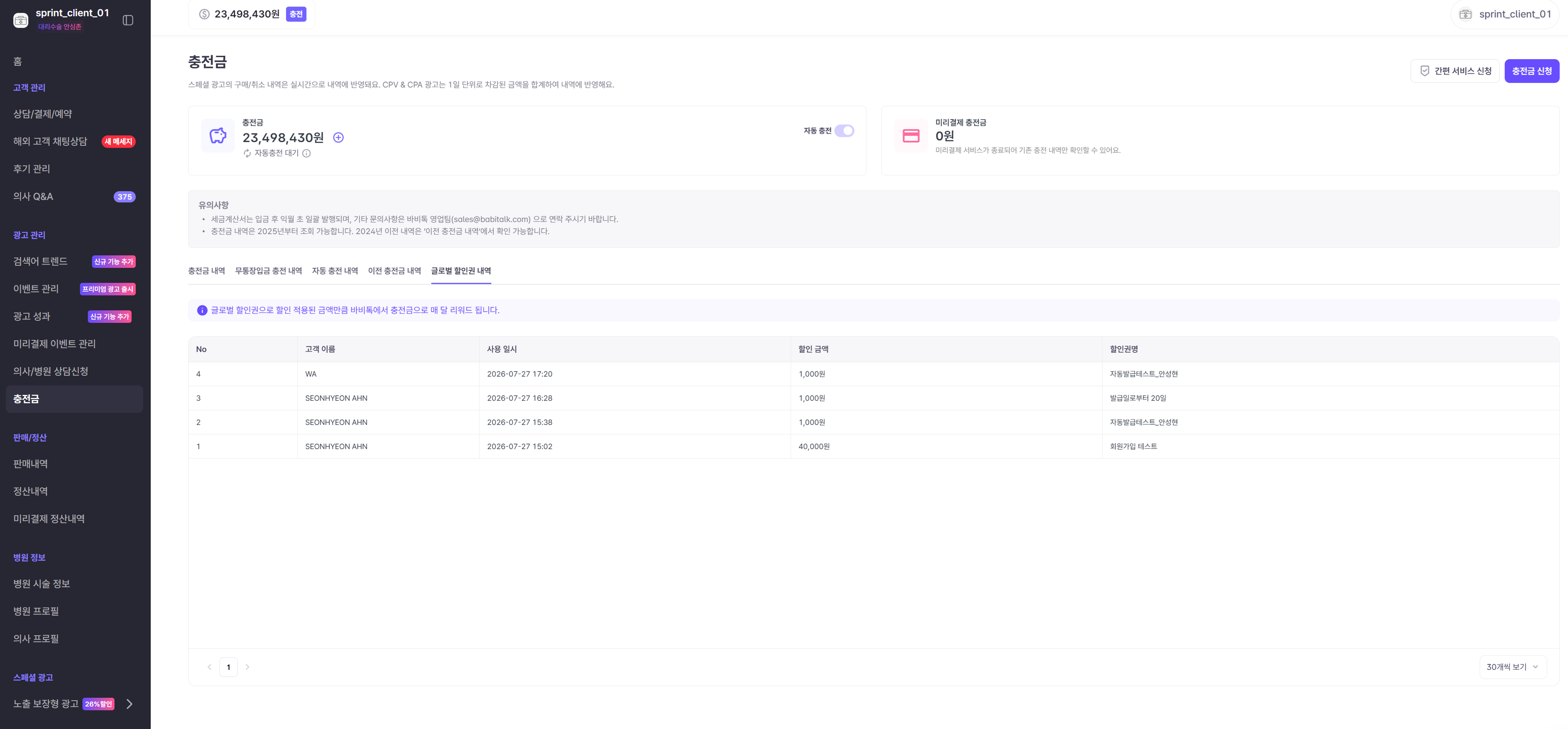Open the 30개씩 보기 page size dropdown
1568x729 pixels.
1513,667
